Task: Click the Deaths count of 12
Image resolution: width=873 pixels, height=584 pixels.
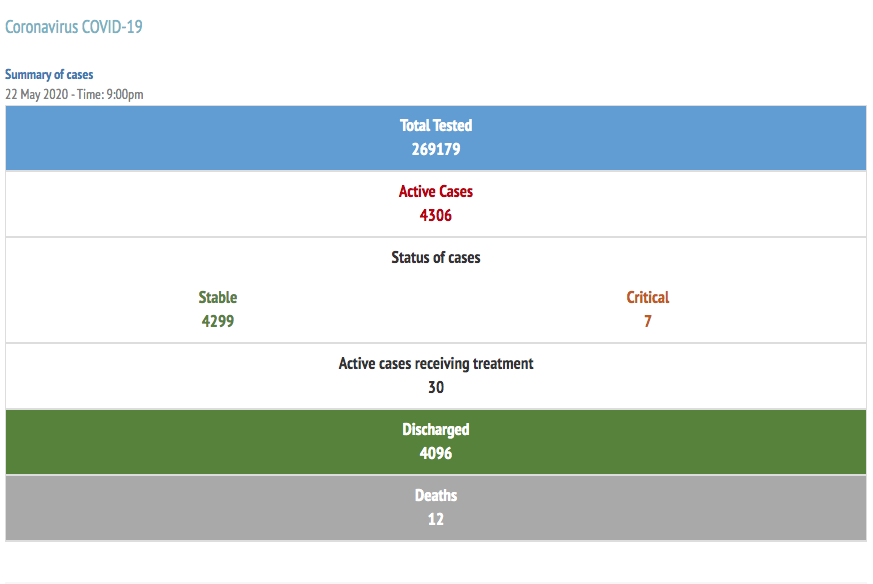Action: coord(436,519)
